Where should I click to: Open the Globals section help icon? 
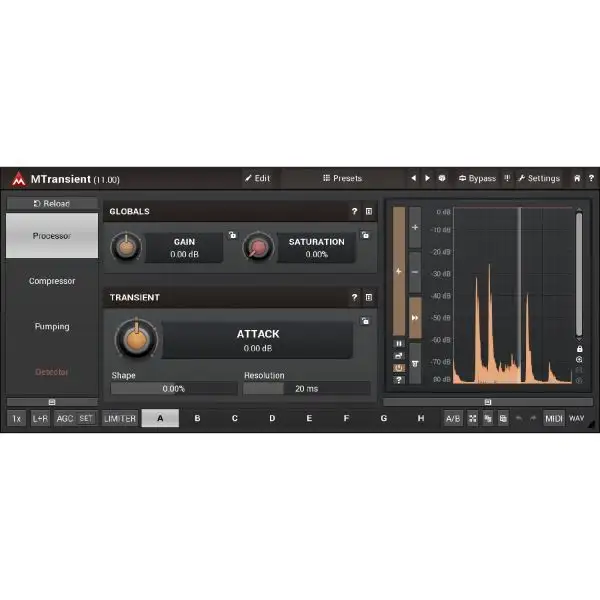(x=354, y=212)
